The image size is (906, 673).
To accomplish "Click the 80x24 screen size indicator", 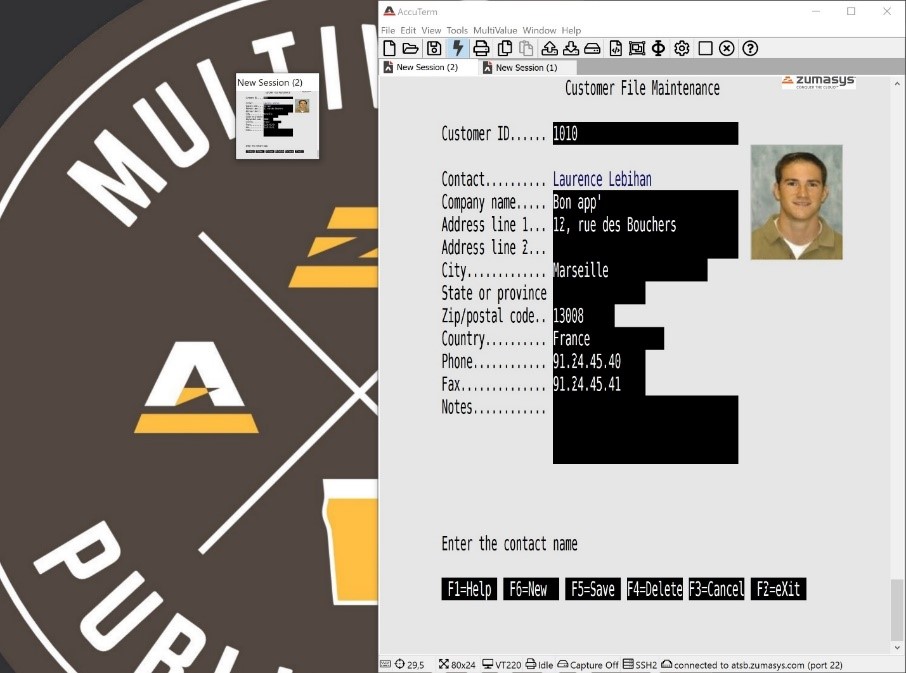I will (456, 664).
